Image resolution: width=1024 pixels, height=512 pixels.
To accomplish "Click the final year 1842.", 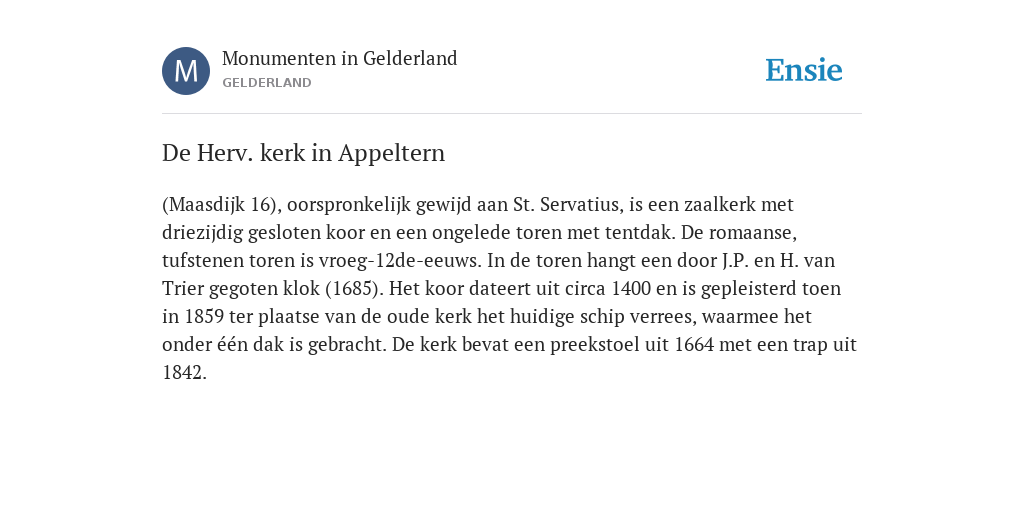I will (x=184, y=373).
